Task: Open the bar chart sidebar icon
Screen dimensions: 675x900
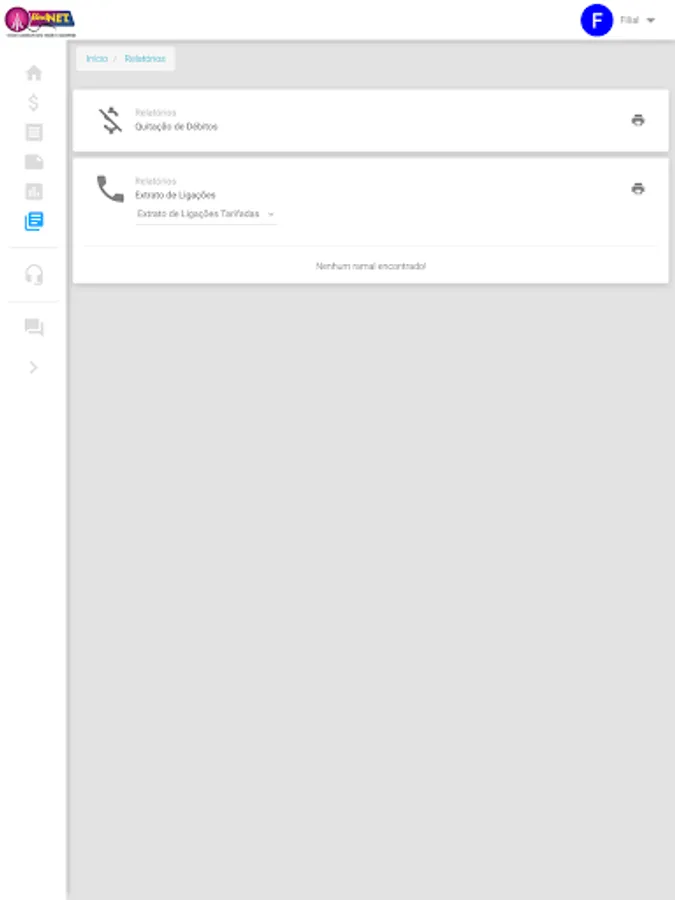Action: pyautogui.click(x=34, y=192)
